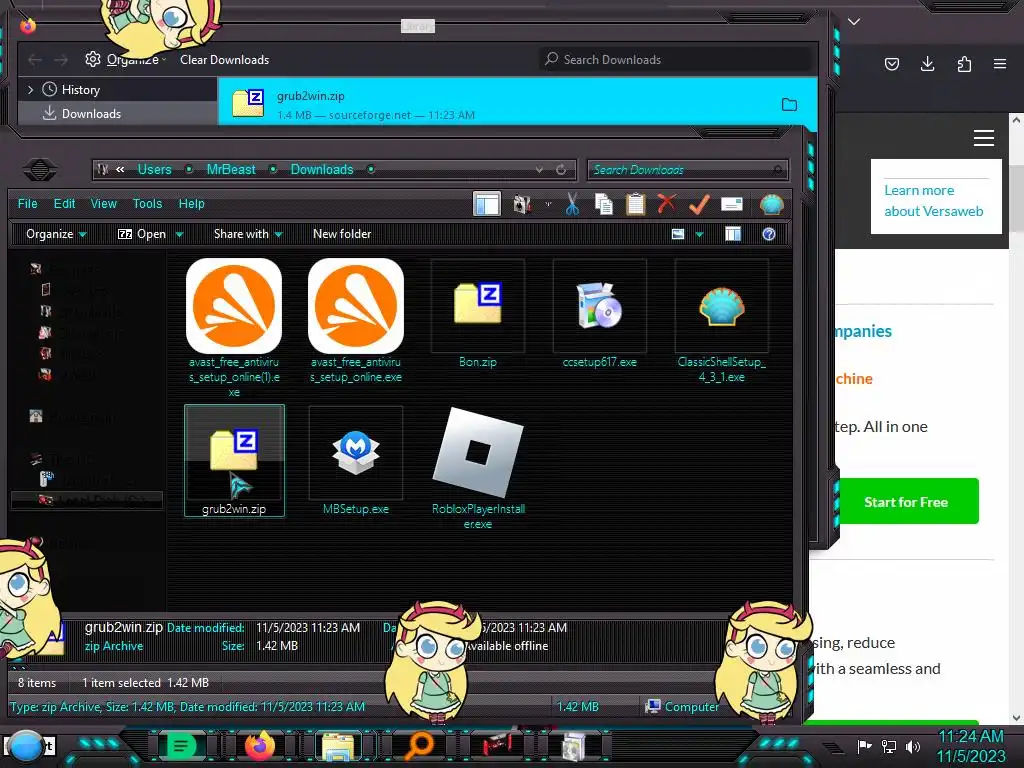
Task: Click the Explorer address bar refresh icon
Action: point(561,170)
